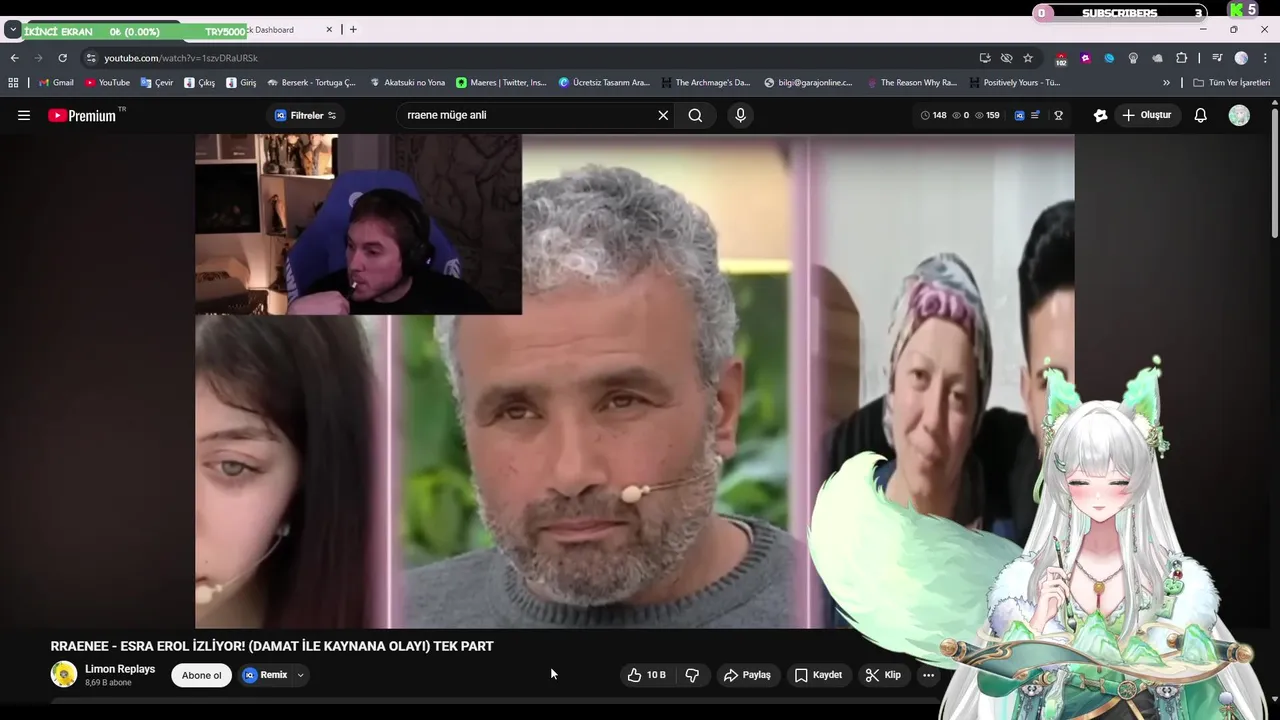
Task: Start voice search with the microphone
Action: pyautogui.click(x=740, y=115)
